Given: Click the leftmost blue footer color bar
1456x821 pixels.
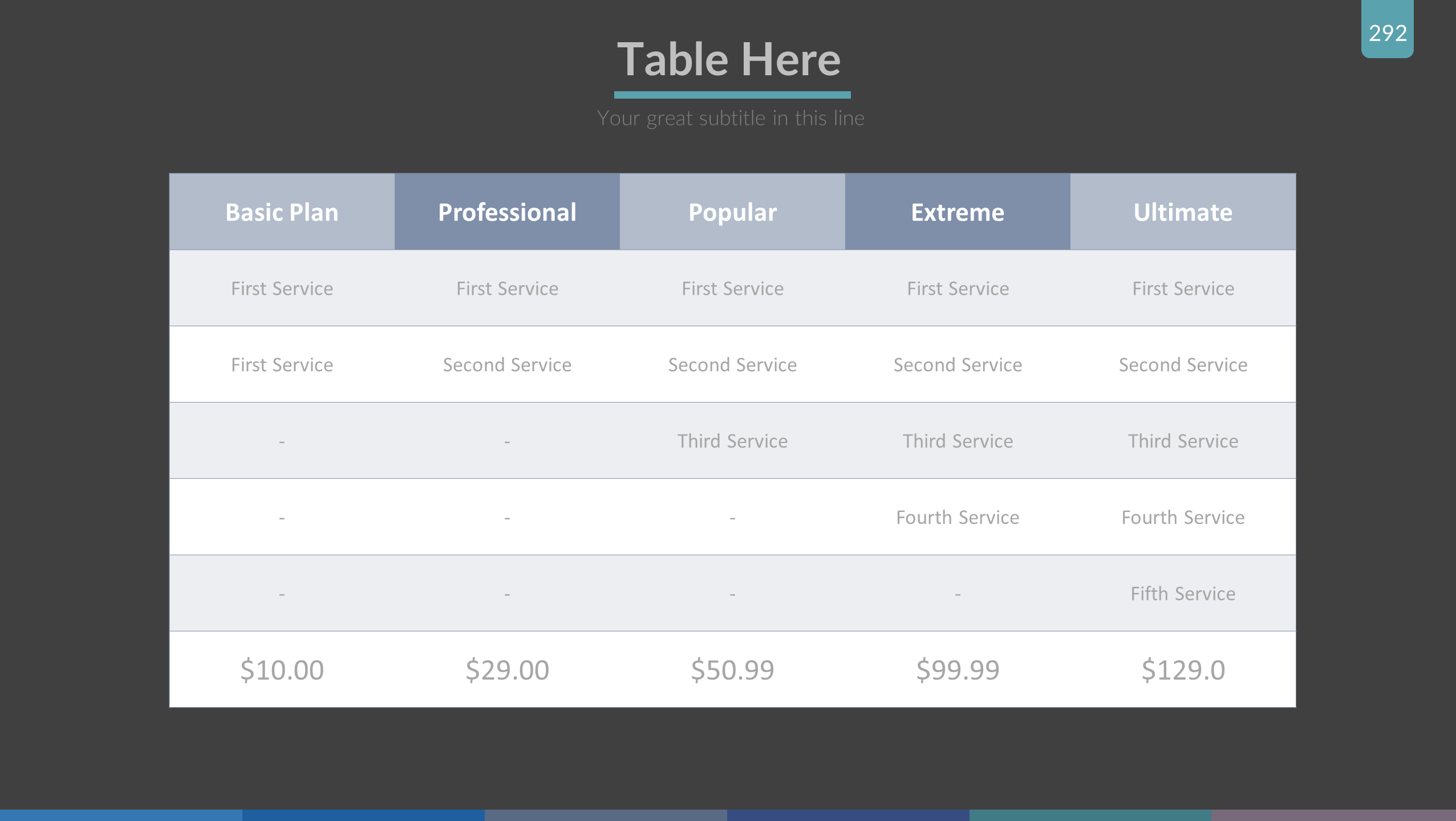Looking at the screenshot, I should (121, 815).
